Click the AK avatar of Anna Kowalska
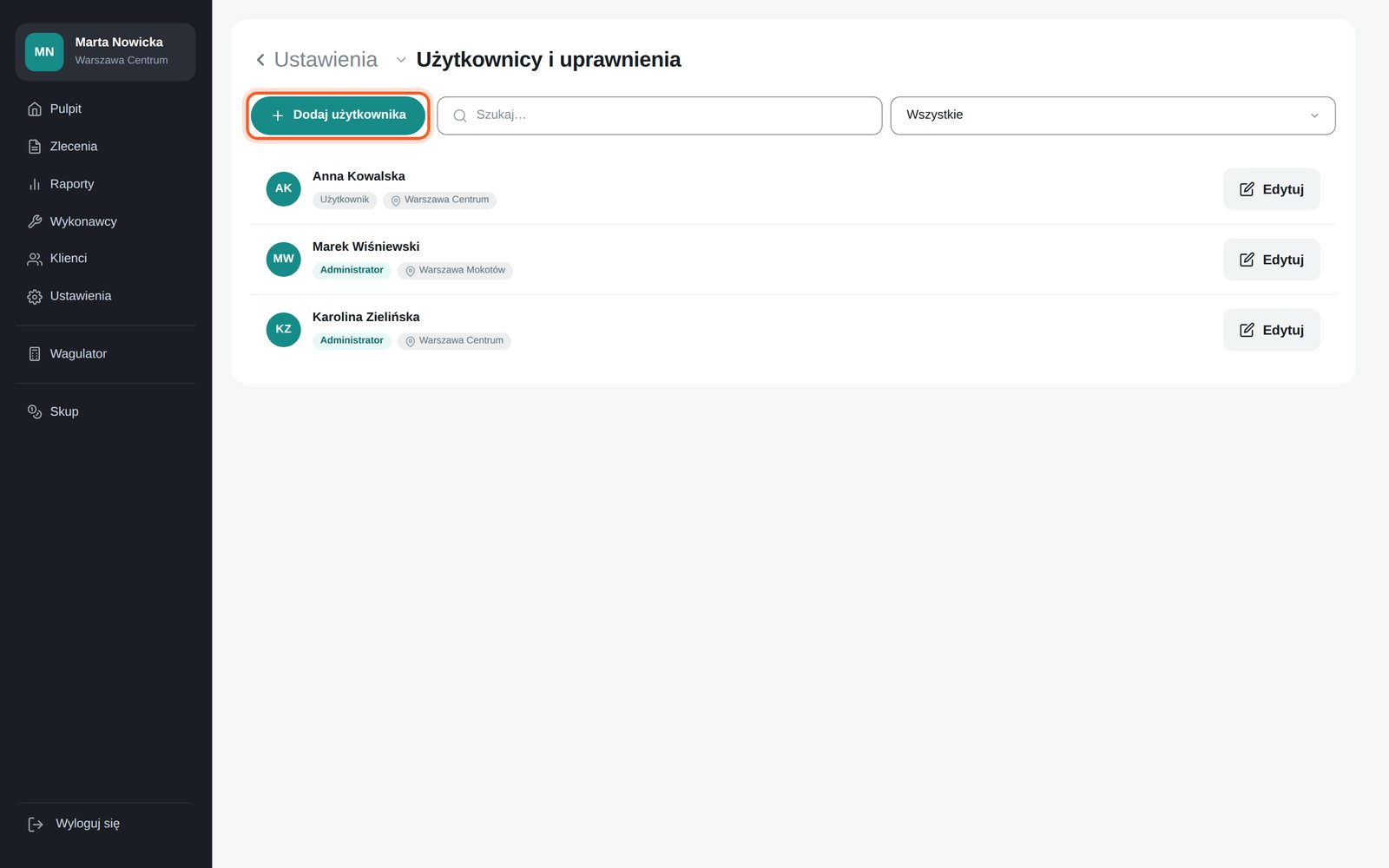Screen dimensions: 1389x868 pyautogui.click(x=283, y=188)
